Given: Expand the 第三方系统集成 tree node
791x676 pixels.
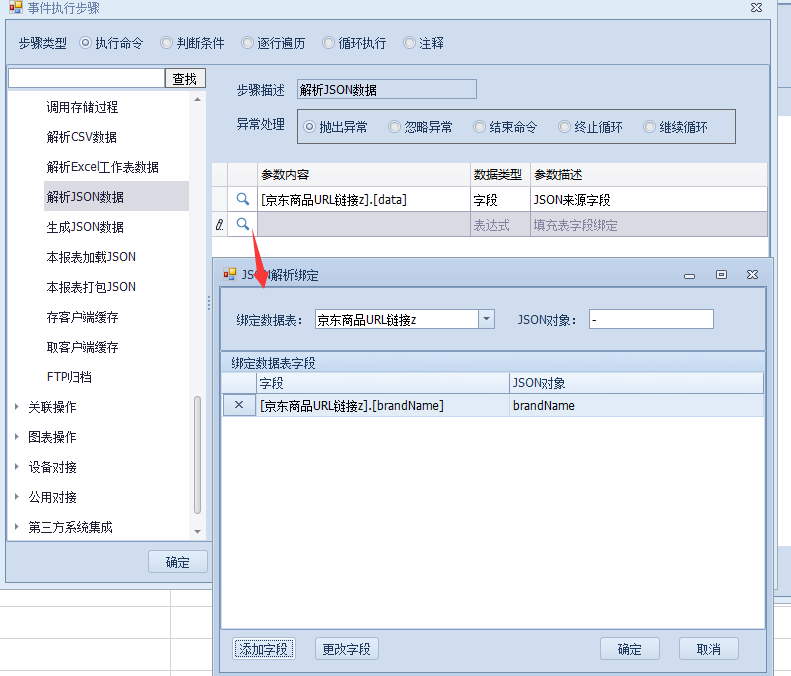Looking at the screenshot, I should pos(16,527).
